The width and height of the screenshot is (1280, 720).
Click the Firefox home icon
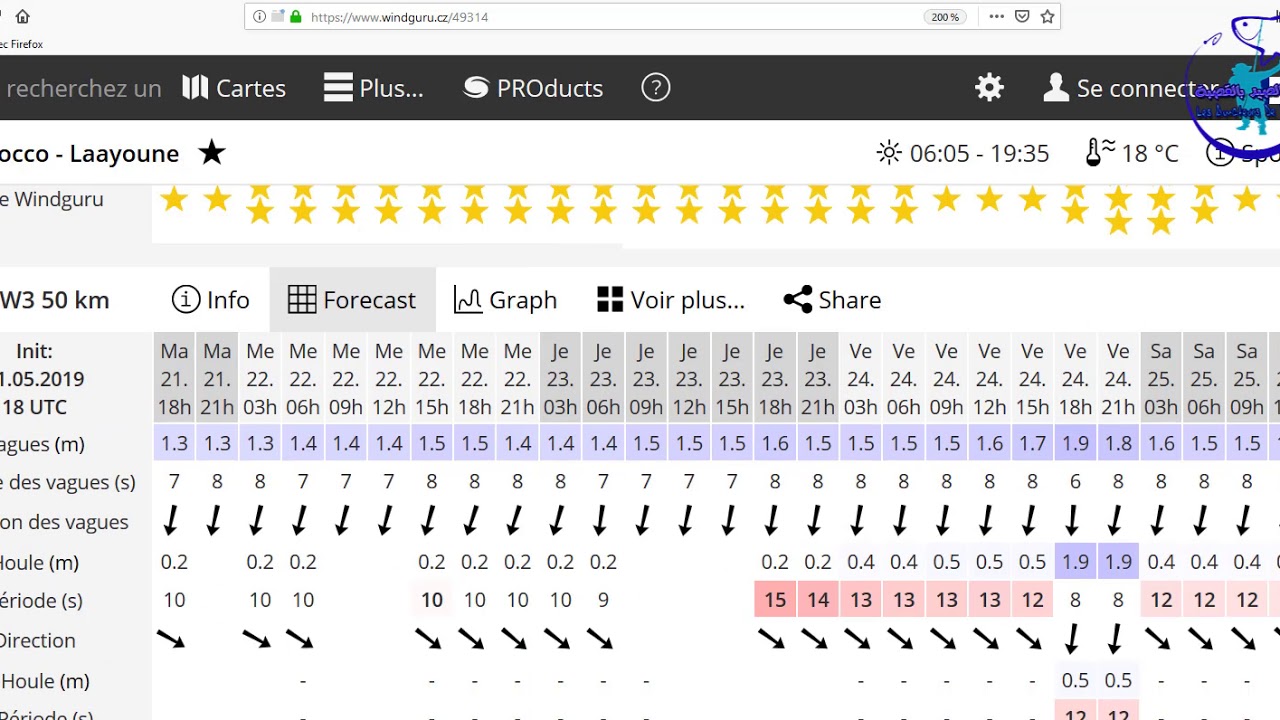[22, 17]
